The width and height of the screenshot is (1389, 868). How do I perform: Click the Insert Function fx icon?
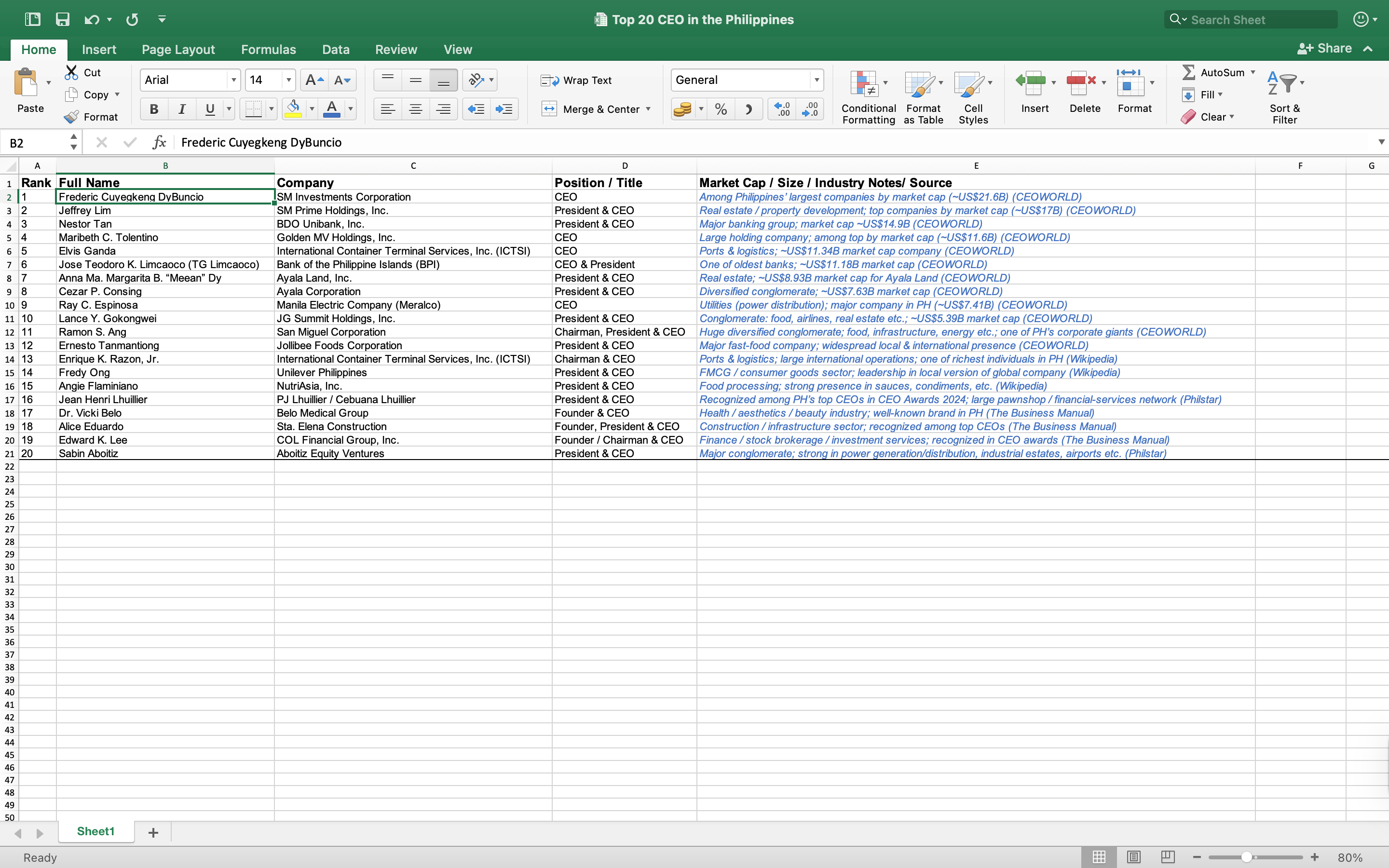click(159, 142)
